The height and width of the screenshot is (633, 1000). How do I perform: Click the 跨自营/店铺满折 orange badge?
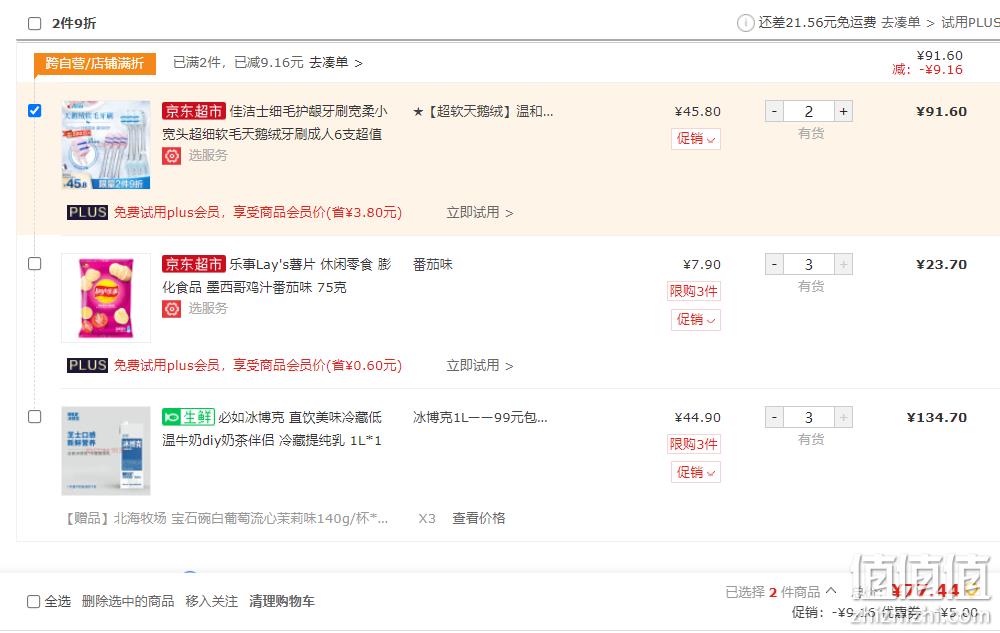95,64
